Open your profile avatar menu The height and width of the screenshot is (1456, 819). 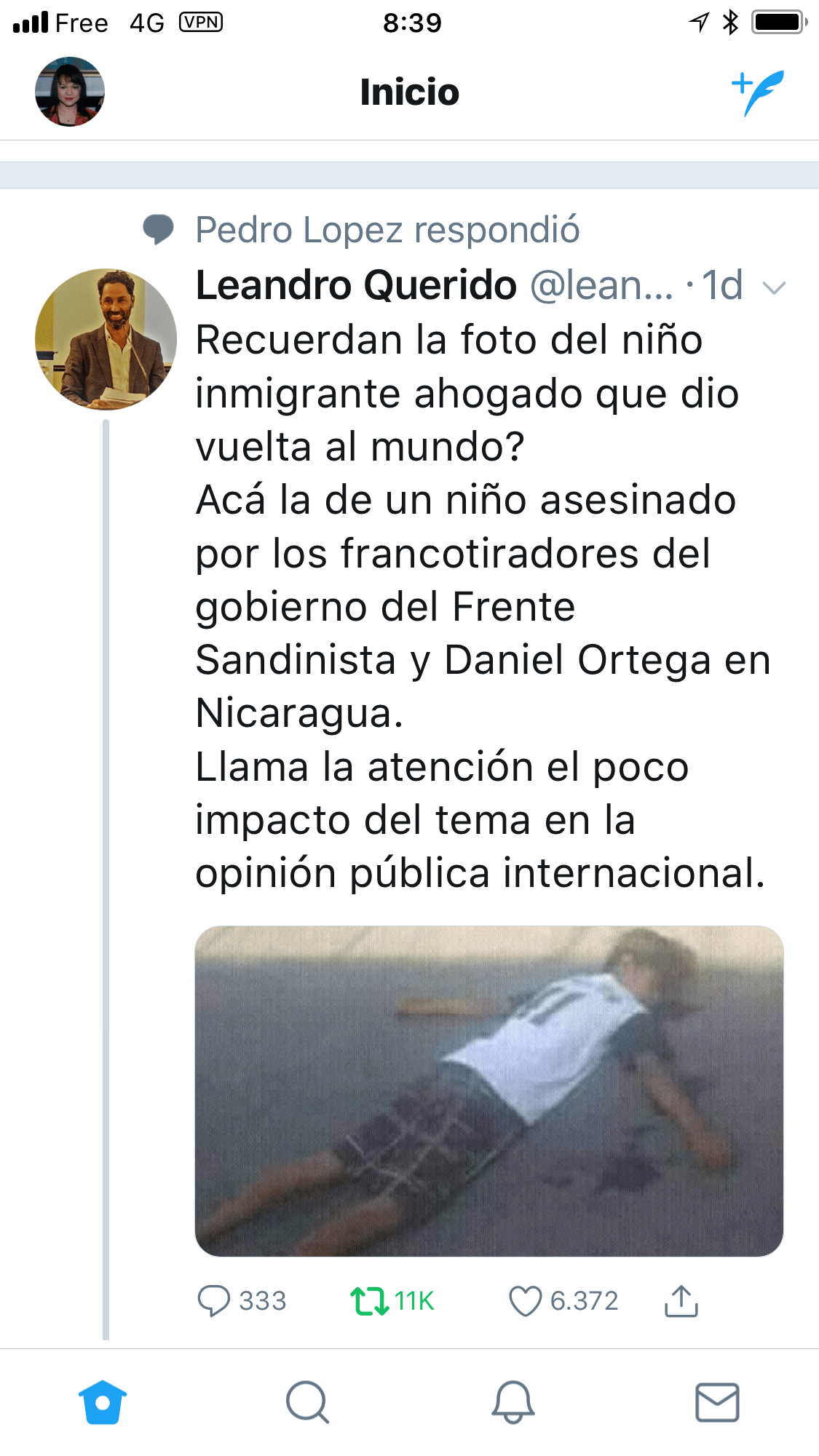[70, 92]
